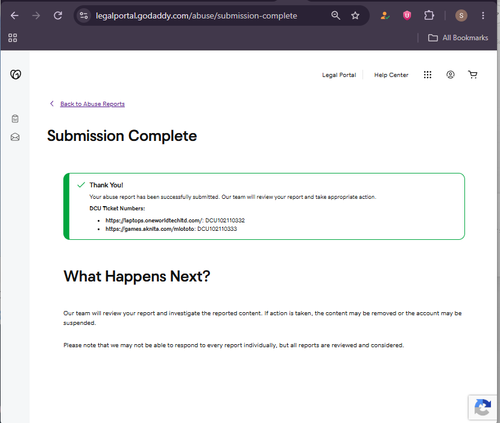Click the green checkmark beside Thank You
Image resolution: width=500 pixels, height=423 pixels.
tap(81, 185)
